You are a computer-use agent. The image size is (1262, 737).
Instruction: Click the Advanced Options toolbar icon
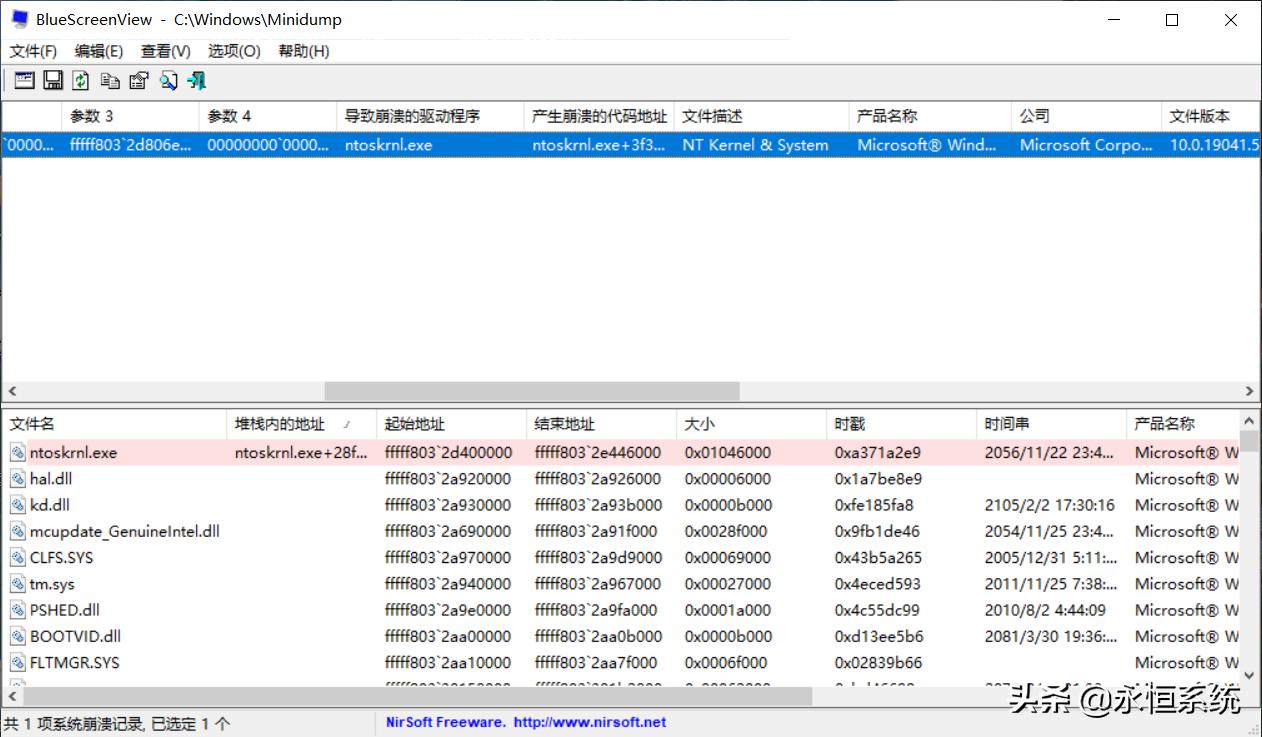pos(24,81)
